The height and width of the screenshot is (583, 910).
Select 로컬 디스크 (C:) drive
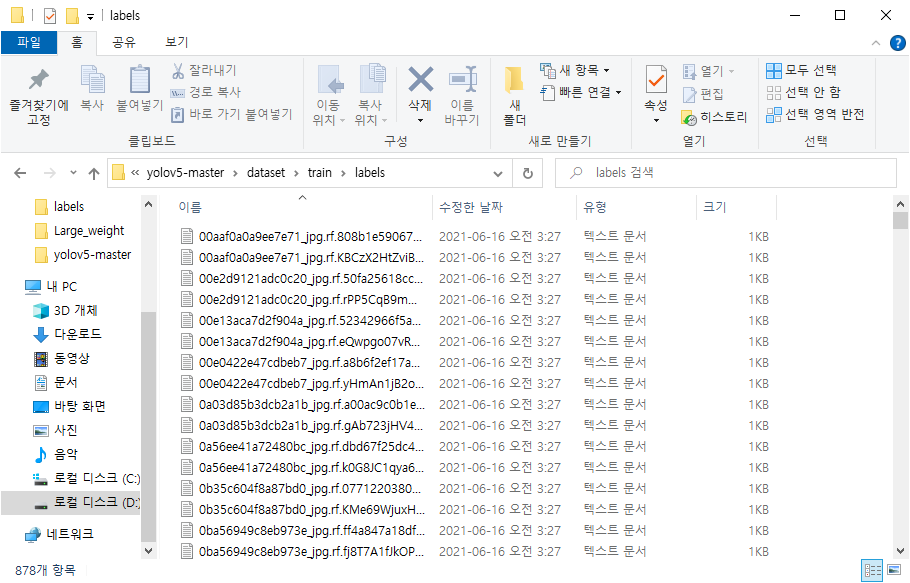pyautogui.click(x=86, y=479)
